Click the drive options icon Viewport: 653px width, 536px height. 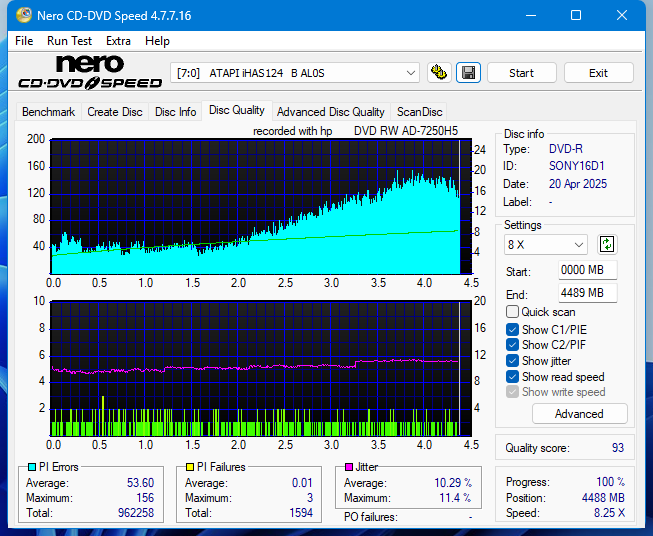click(439, 73)
